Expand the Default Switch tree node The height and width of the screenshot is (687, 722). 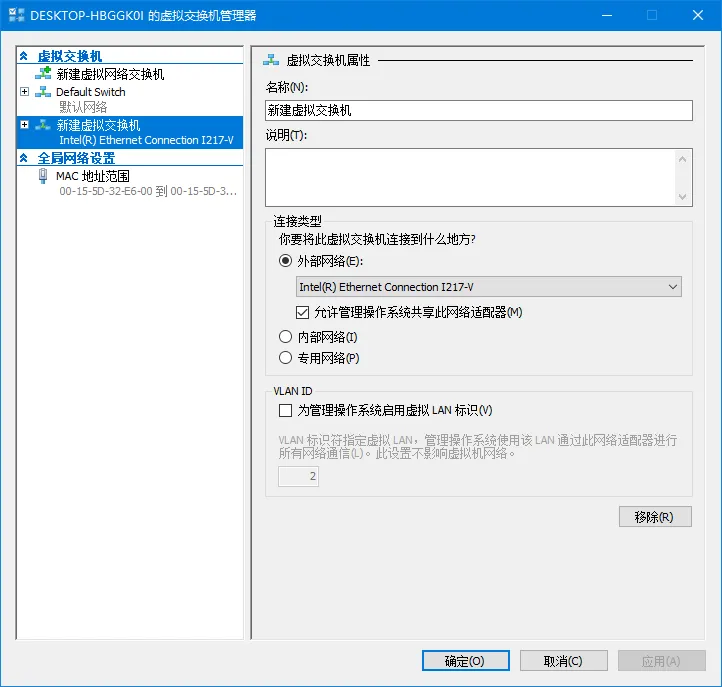coord(24,91)
